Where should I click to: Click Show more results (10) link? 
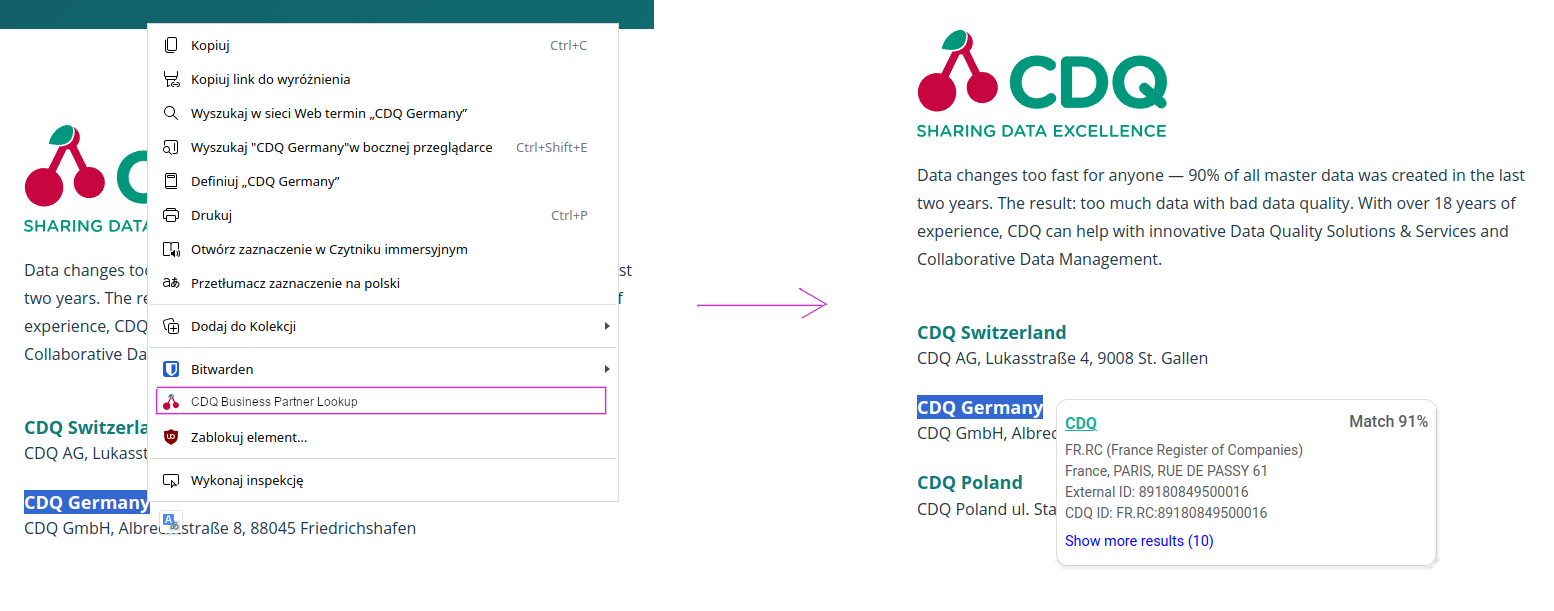[x=1139, y=541]
